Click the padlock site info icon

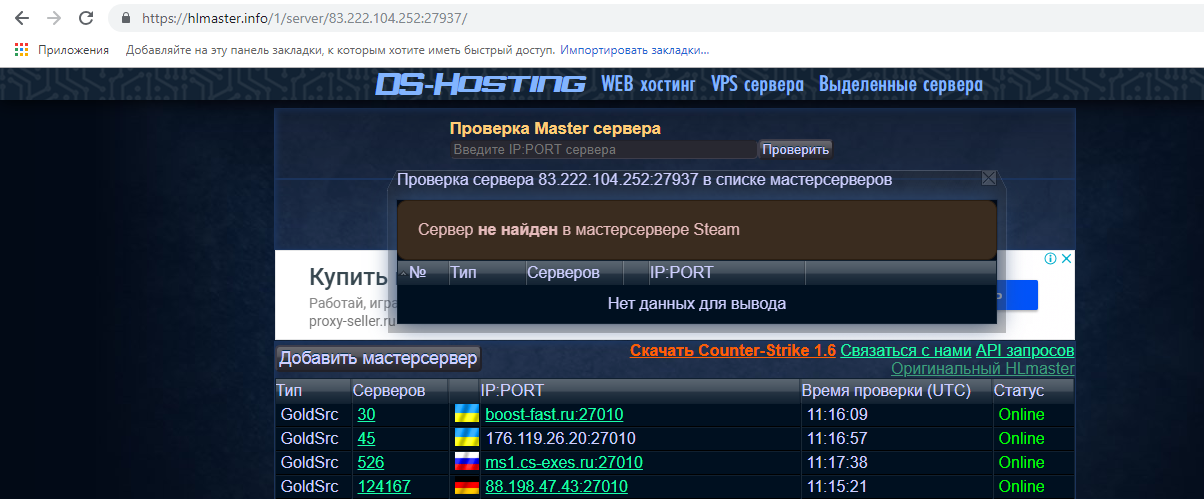[125, 19]
